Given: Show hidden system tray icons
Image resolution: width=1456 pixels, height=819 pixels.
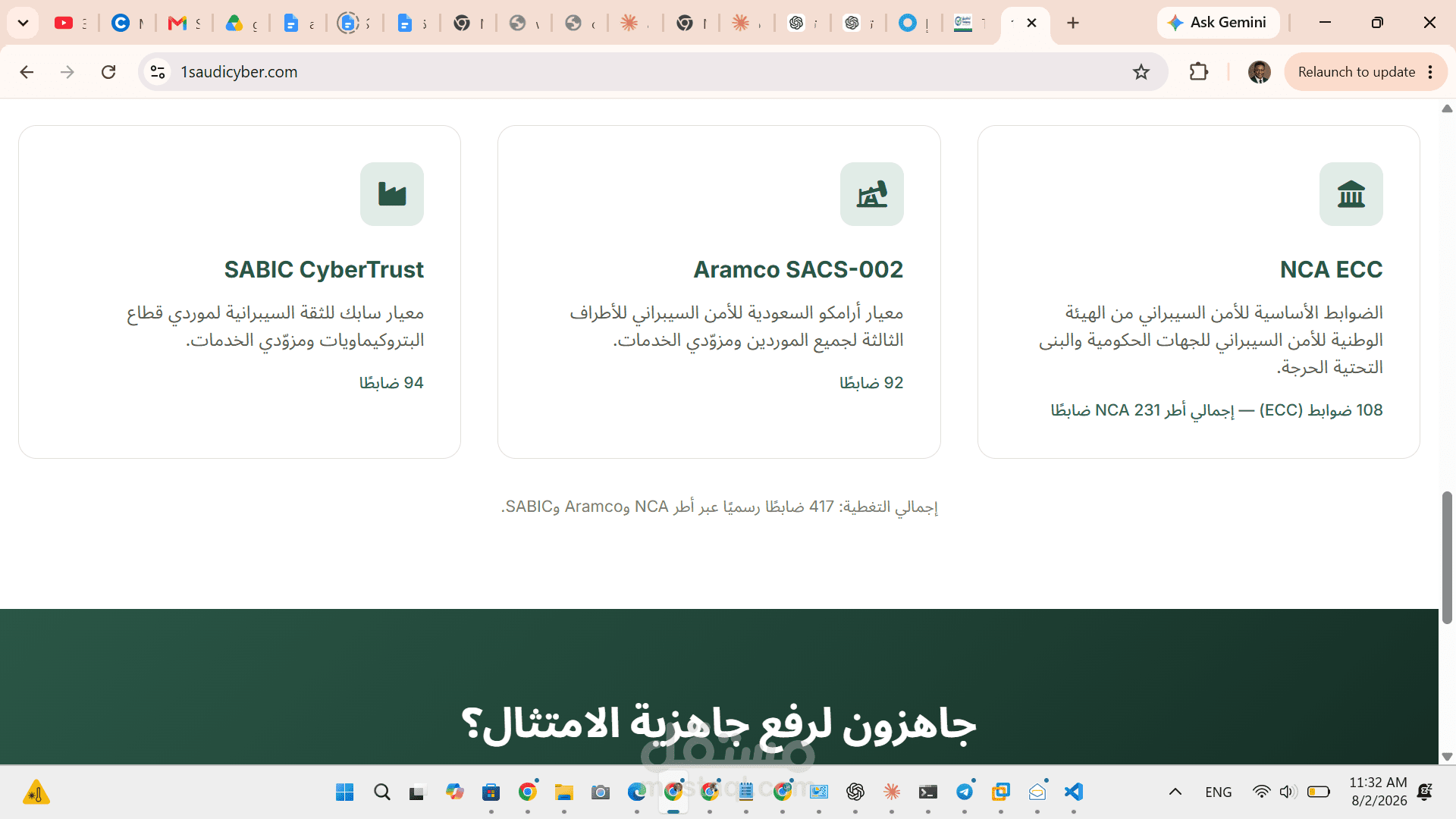Looking at the screenshot, I should [x=1175, y=792].
